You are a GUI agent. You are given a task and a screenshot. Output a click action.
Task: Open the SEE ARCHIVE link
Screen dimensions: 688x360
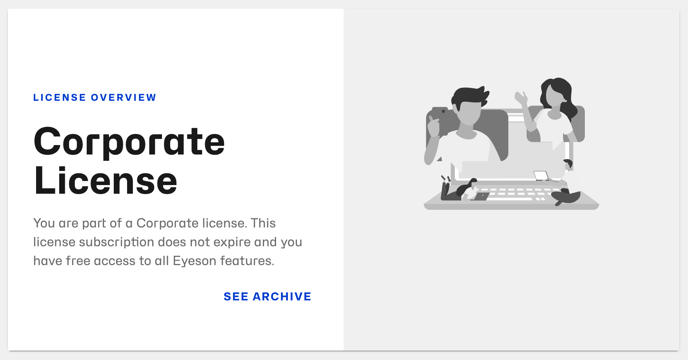pos(267,297)
